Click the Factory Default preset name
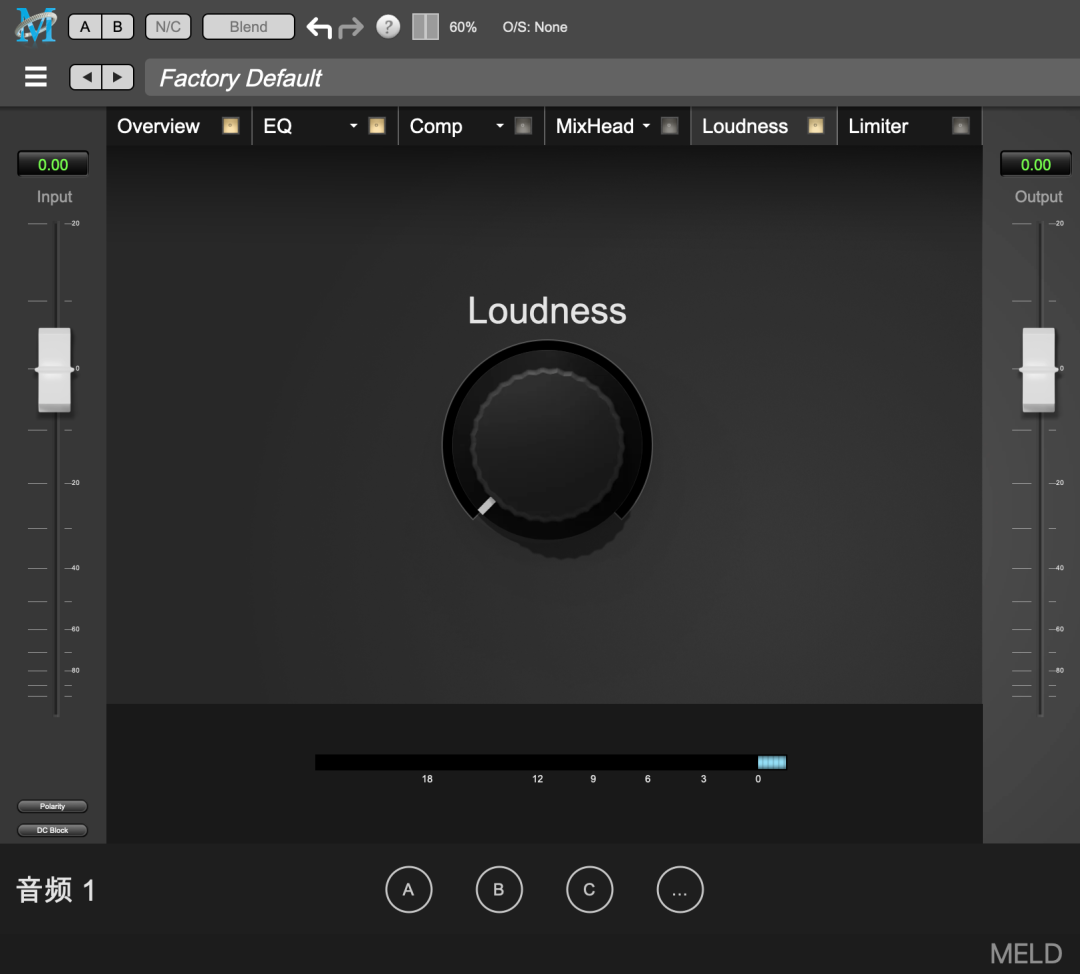Viewport: 1080px width, 974px height. [x=240, y=78]
